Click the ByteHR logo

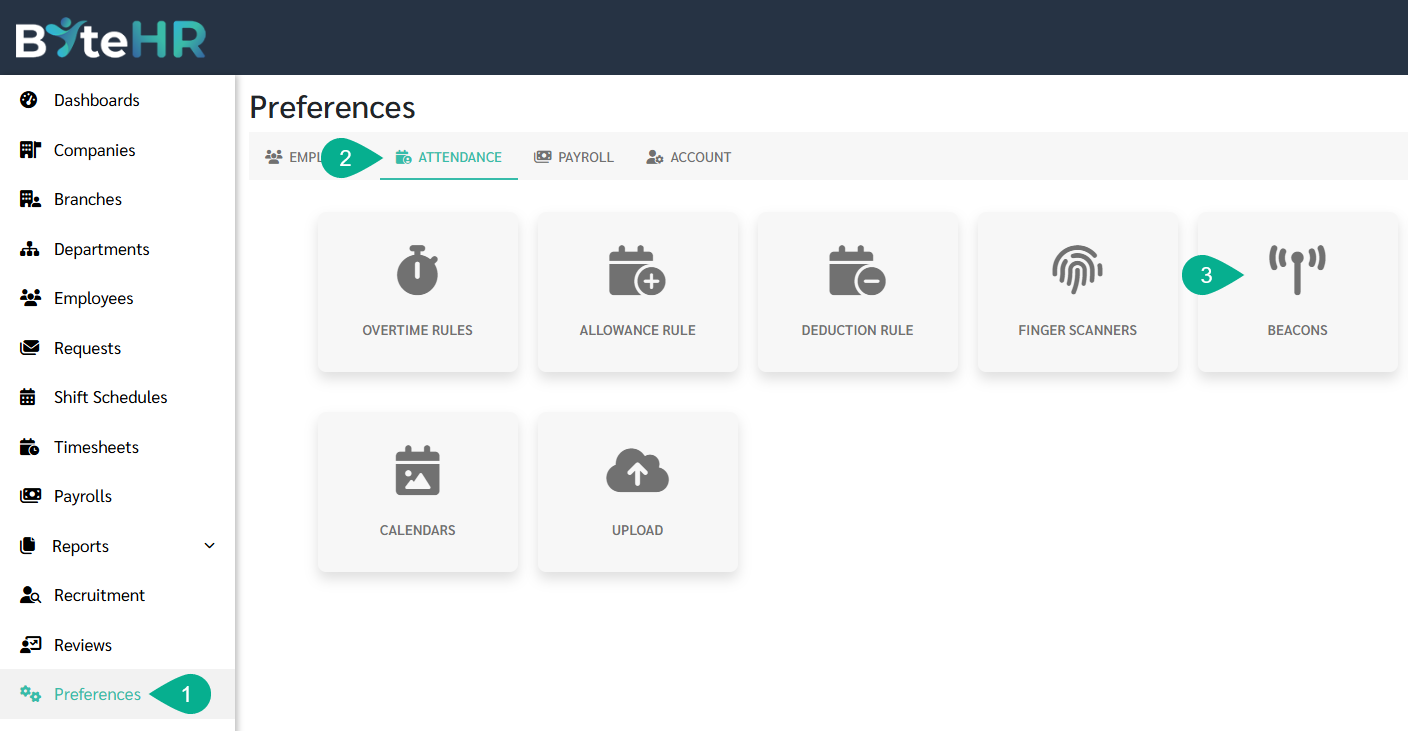[111, 38]
